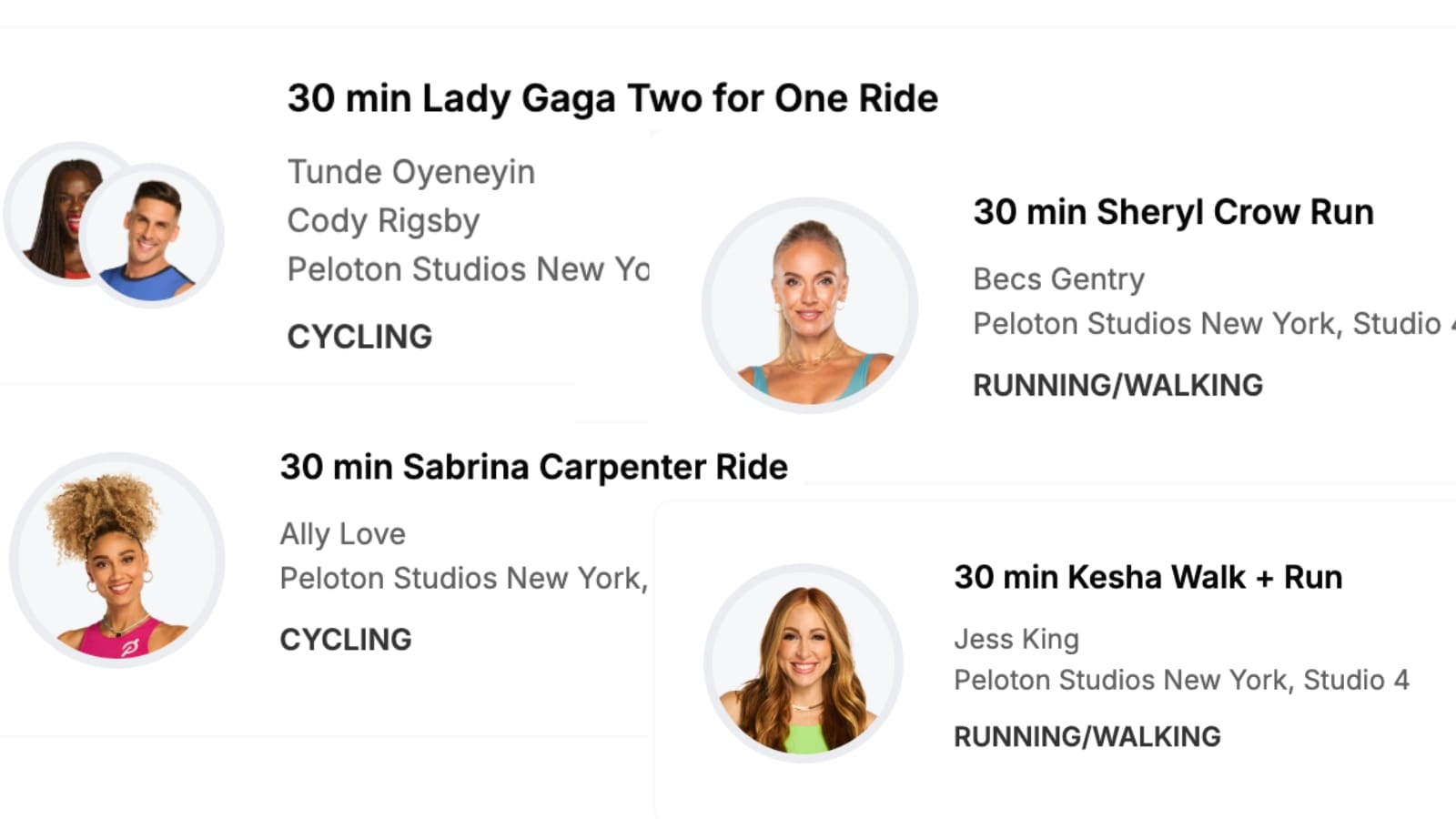Click the Cody Rigsby instructor name
The image size is (1456, 819).
[383, 221]
